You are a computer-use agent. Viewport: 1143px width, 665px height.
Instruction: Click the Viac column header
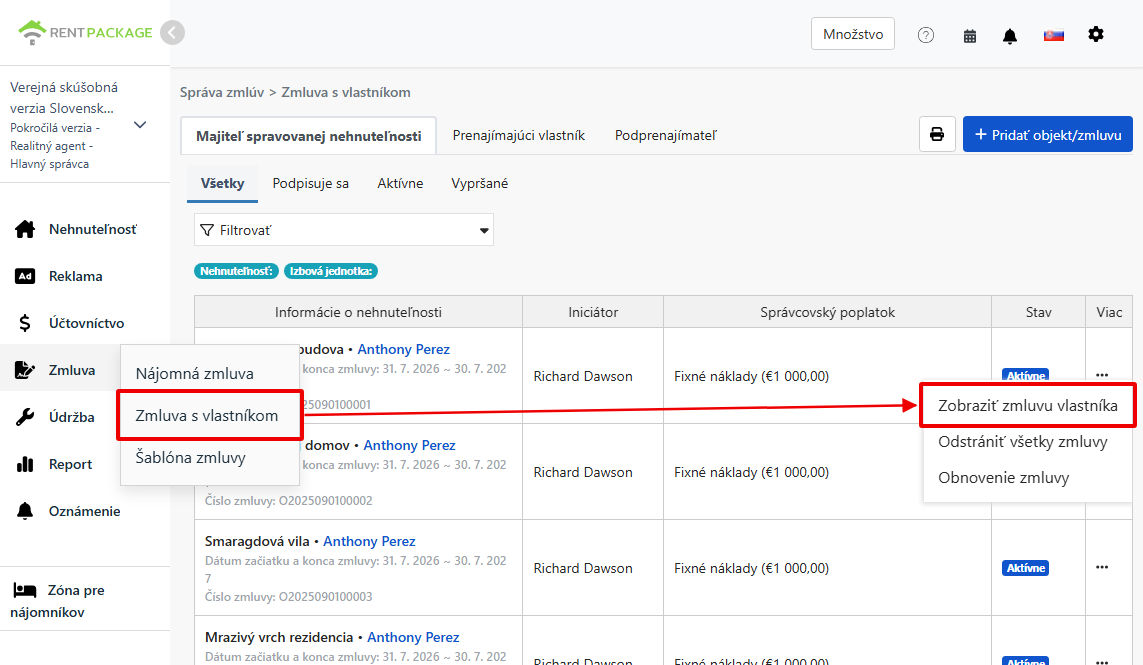point(1109,312)
